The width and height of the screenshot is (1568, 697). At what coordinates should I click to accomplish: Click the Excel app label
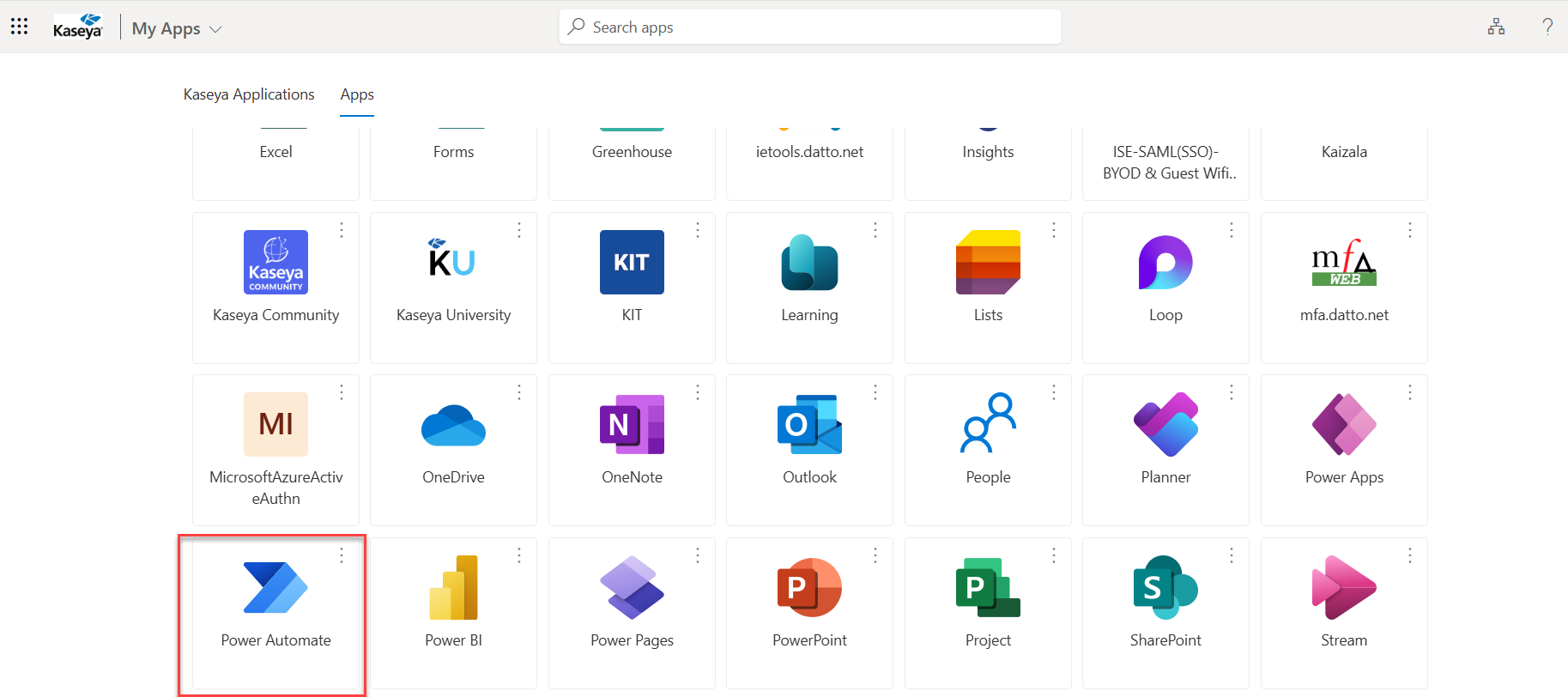(x=275, y=152)
